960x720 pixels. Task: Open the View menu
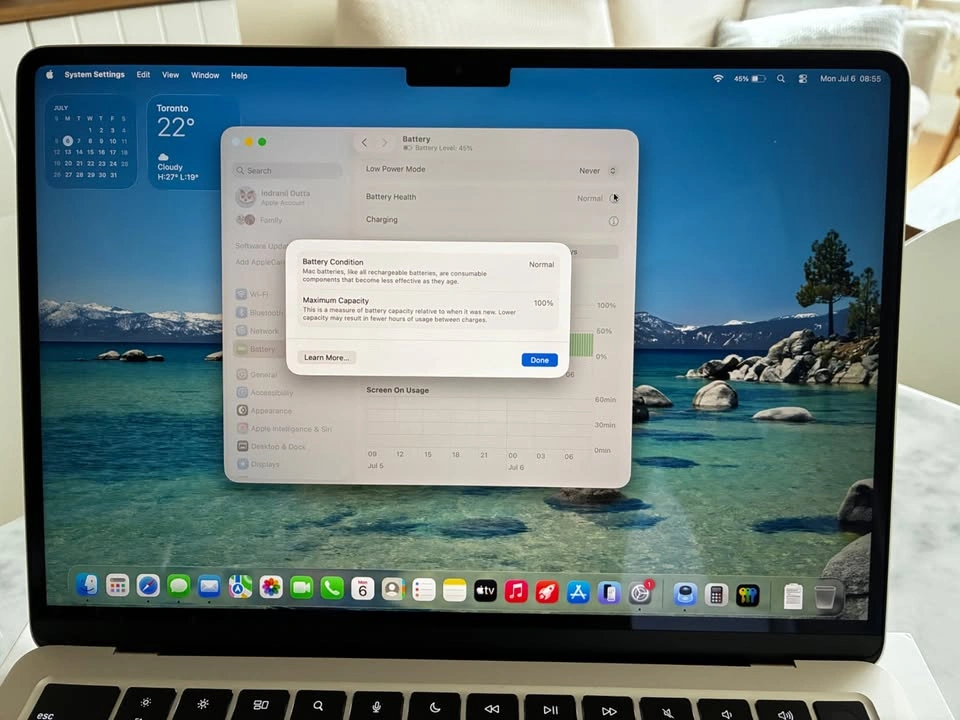[x=170, y=75]
